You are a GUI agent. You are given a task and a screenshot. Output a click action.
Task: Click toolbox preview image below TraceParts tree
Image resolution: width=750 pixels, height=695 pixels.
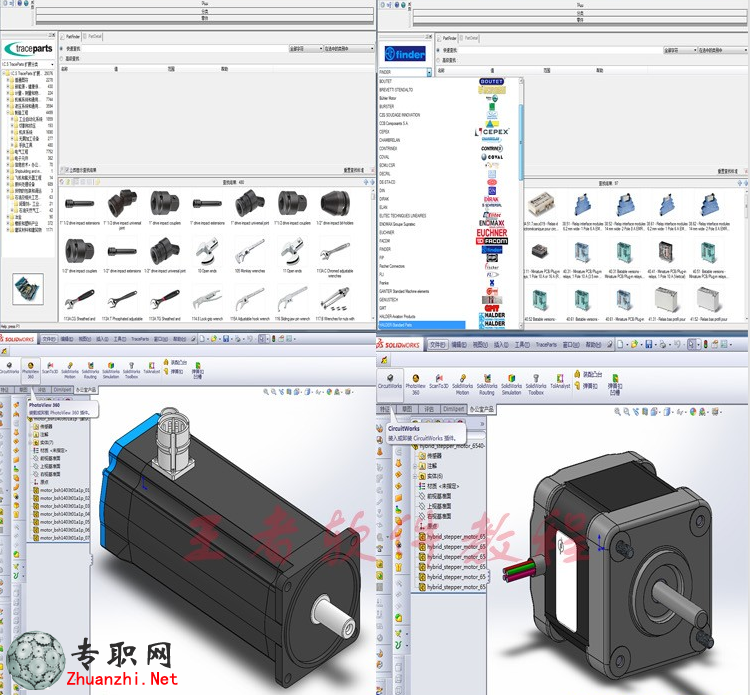click(x=28, y=288)
